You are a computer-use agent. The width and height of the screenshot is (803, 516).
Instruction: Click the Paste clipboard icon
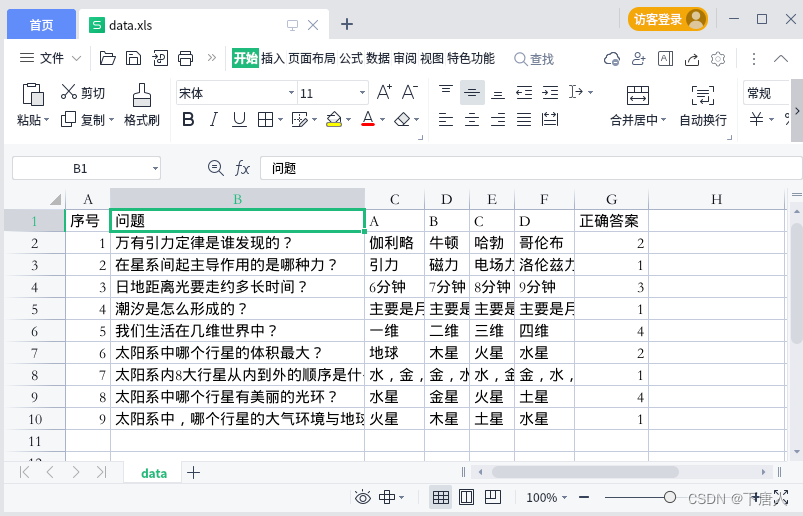pyautogui.click(x=33, y=94)
